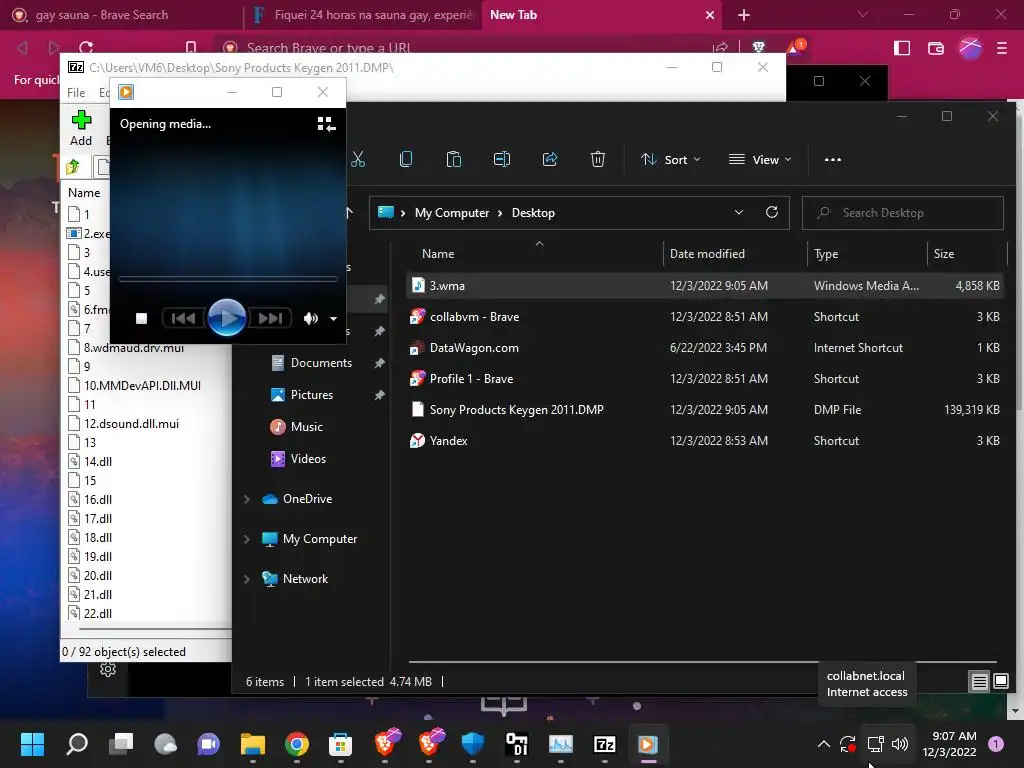Image resolution: width=1024 pixels, height=768 pixels.
Task: Open the Brave Wallet icon
Action: (x=936, y=48)
